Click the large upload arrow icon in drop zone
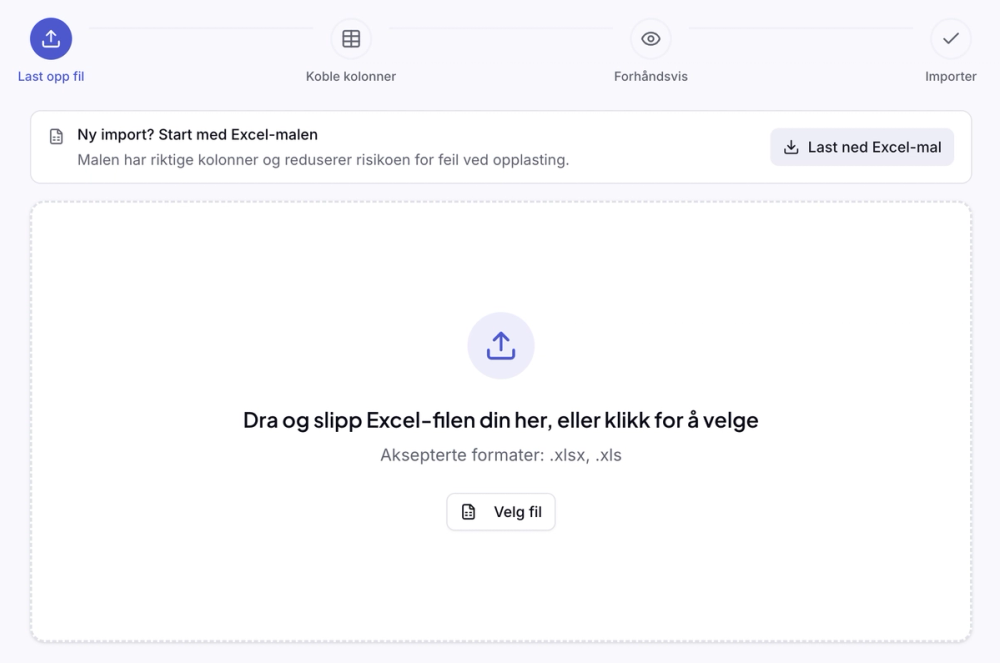Viewport: 1000px width, 663px height. 501,346
